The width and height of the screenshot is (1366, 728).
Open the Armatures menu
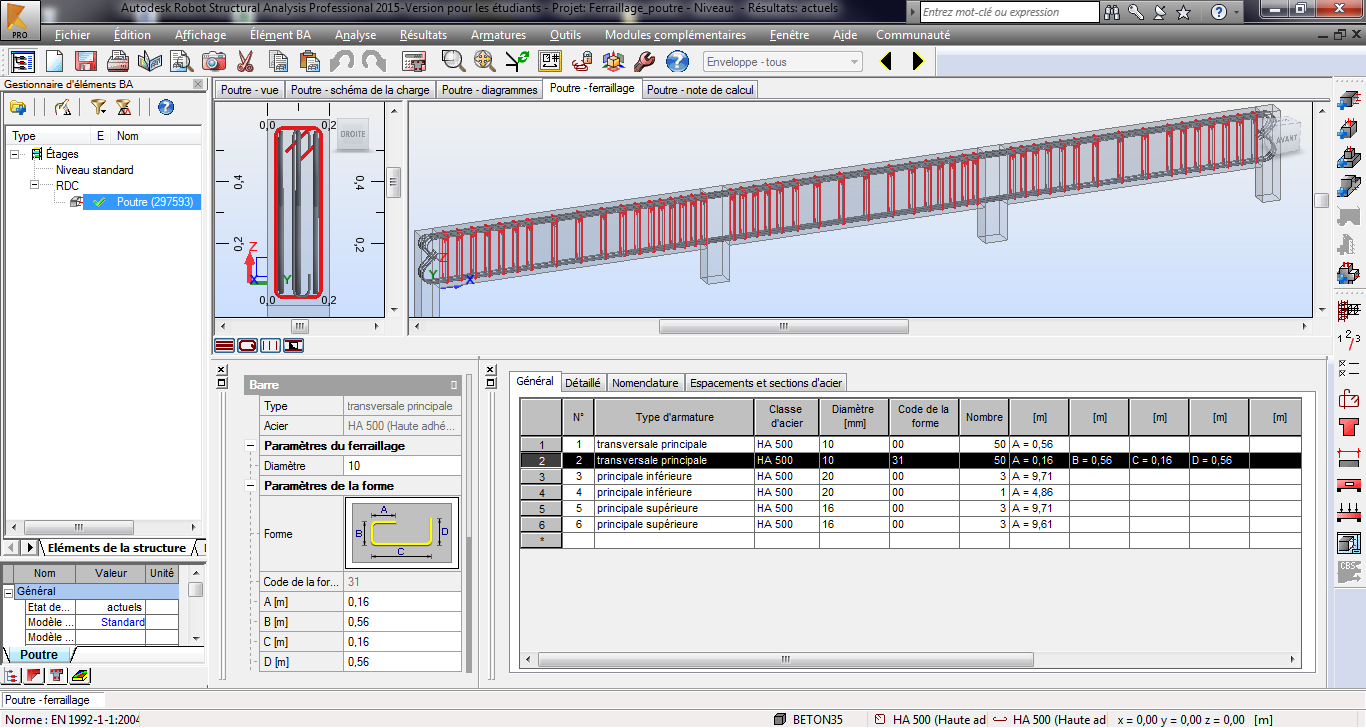pyautogui.click(x=498, y=35)
